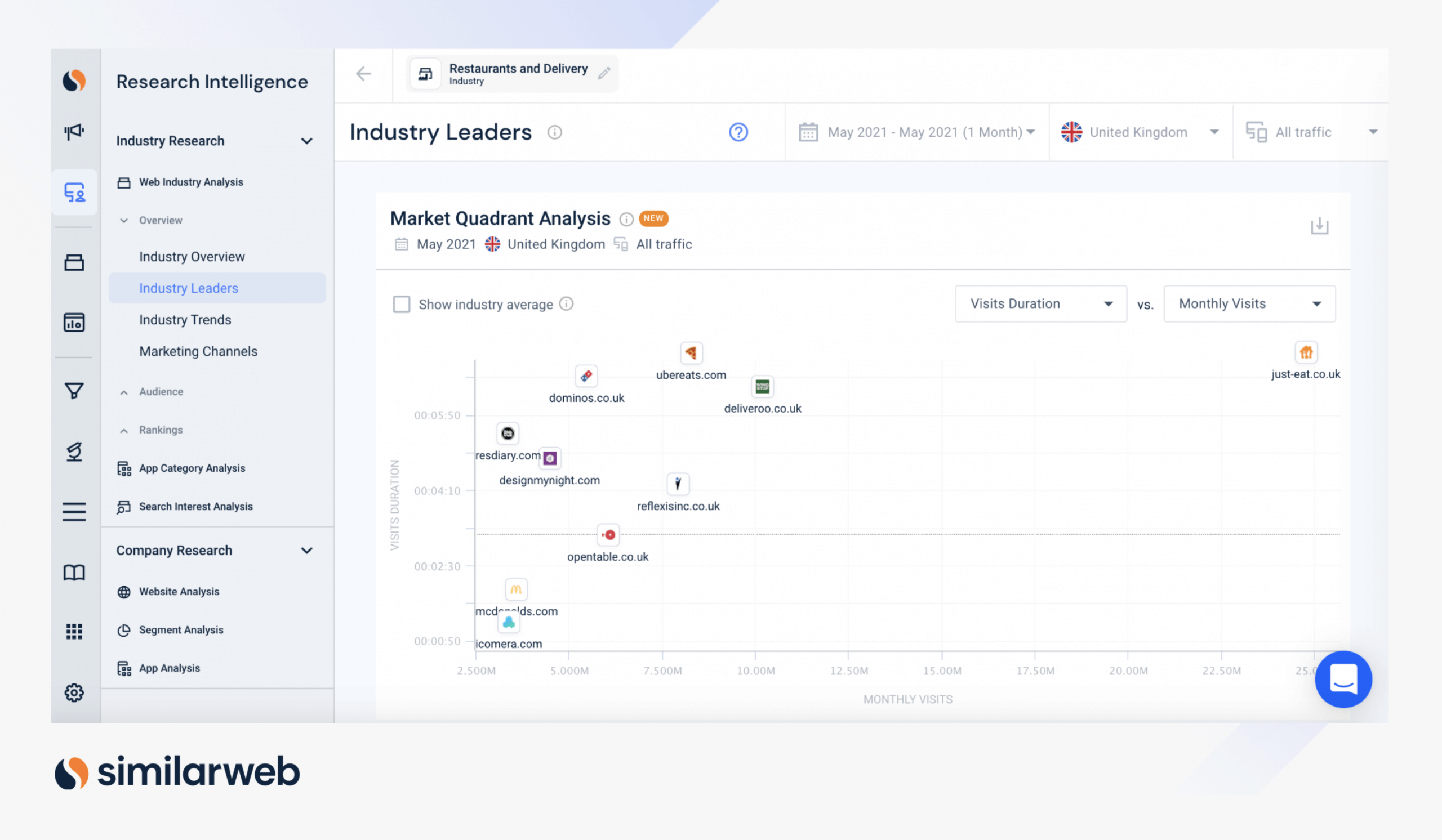
Task: Expand the Rankings subsection
Action: click(123, 430)
